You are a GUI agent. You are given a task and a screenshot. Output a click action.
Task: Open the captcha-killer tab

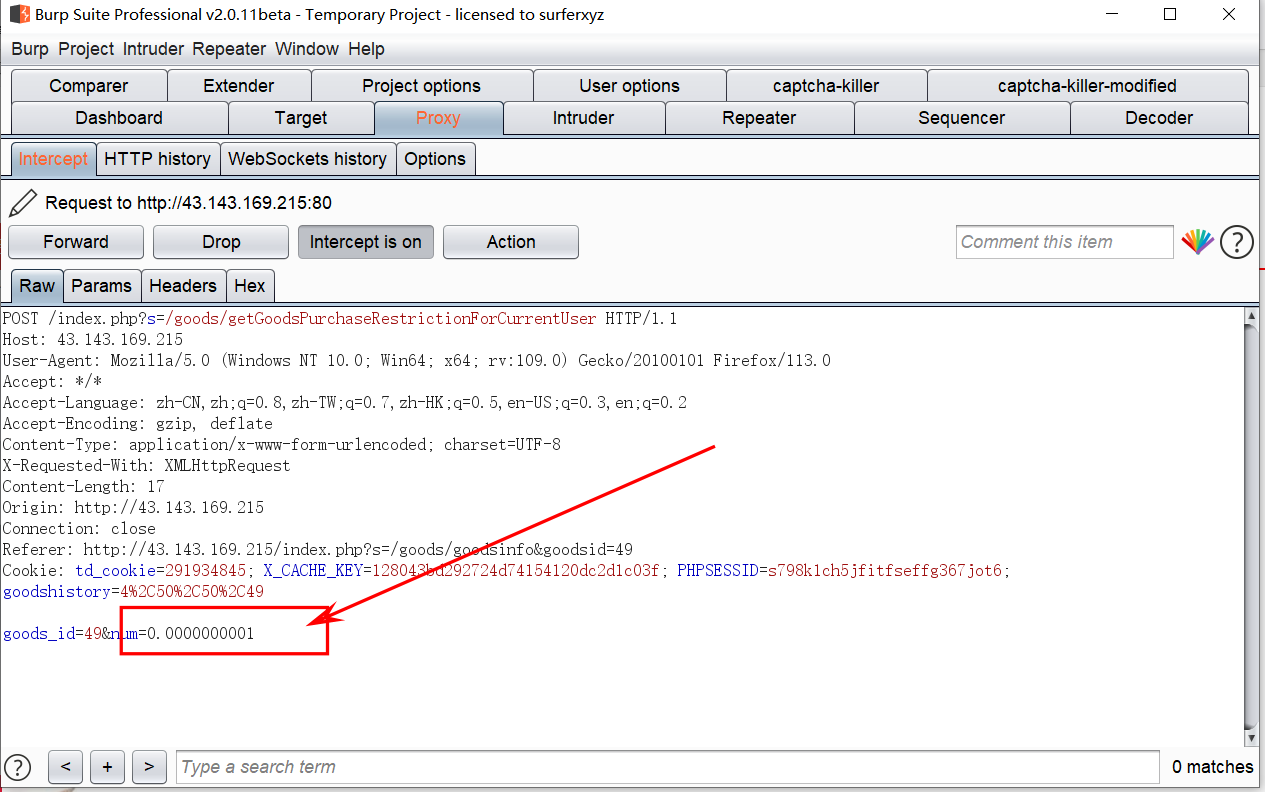826,86
